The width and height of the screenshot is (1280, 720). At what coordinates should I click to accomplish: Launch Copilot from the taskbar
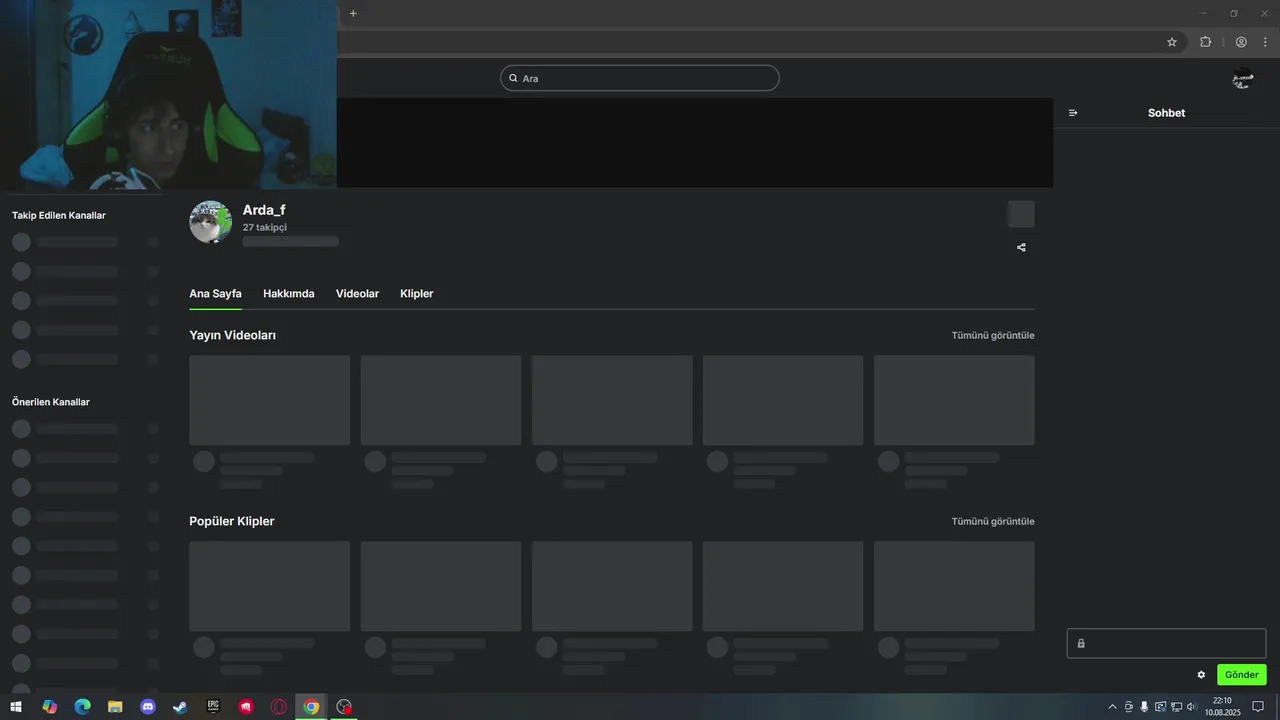[x=50, y=707]
